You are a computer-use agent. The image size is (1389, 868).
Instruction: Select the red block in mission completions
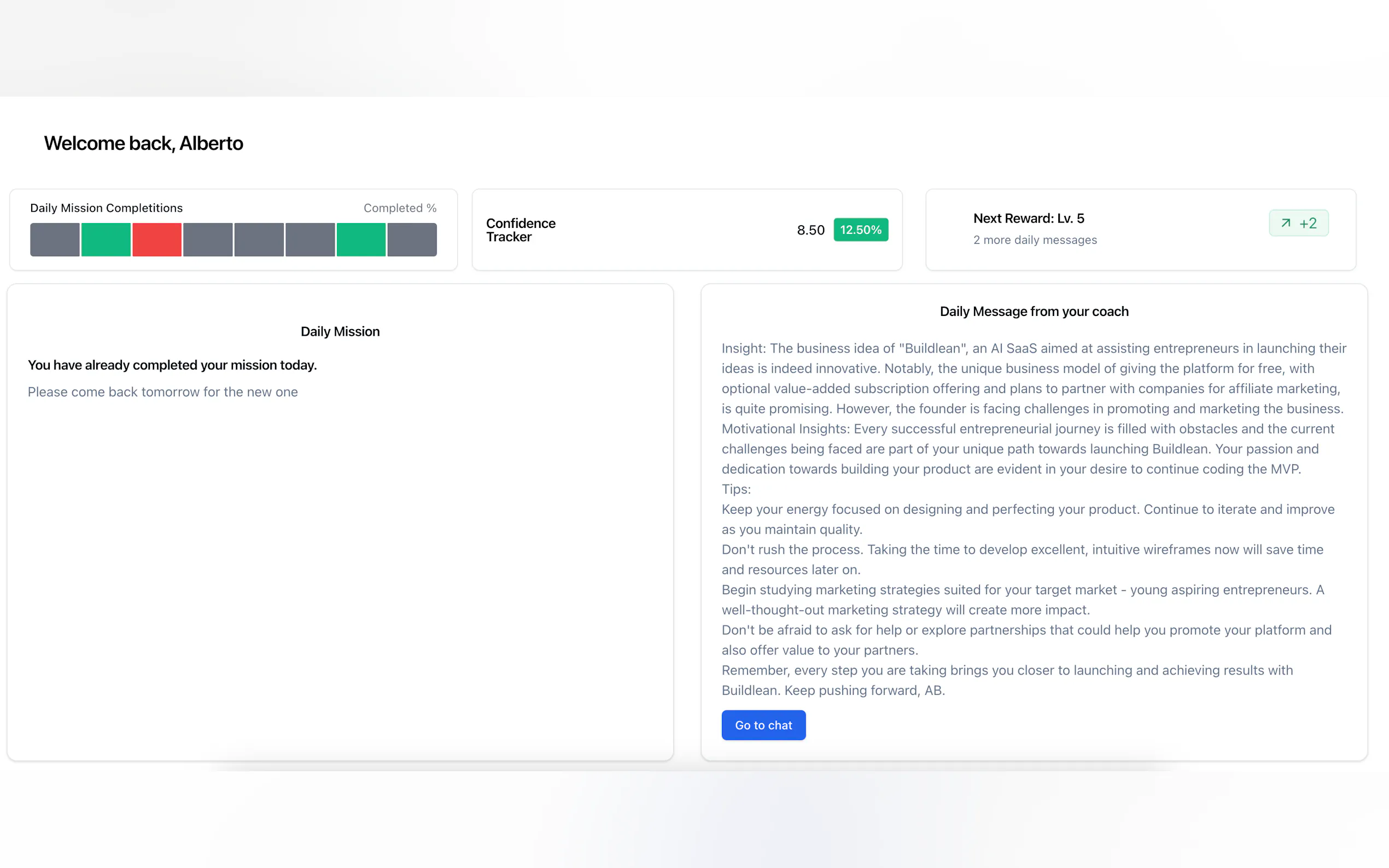coord(157,239)
